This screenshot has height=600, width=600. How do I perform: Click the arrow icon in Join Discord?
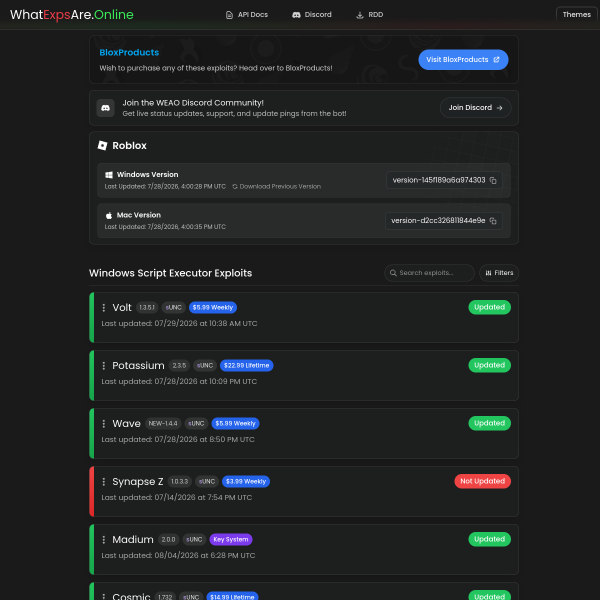coord(499,108)
